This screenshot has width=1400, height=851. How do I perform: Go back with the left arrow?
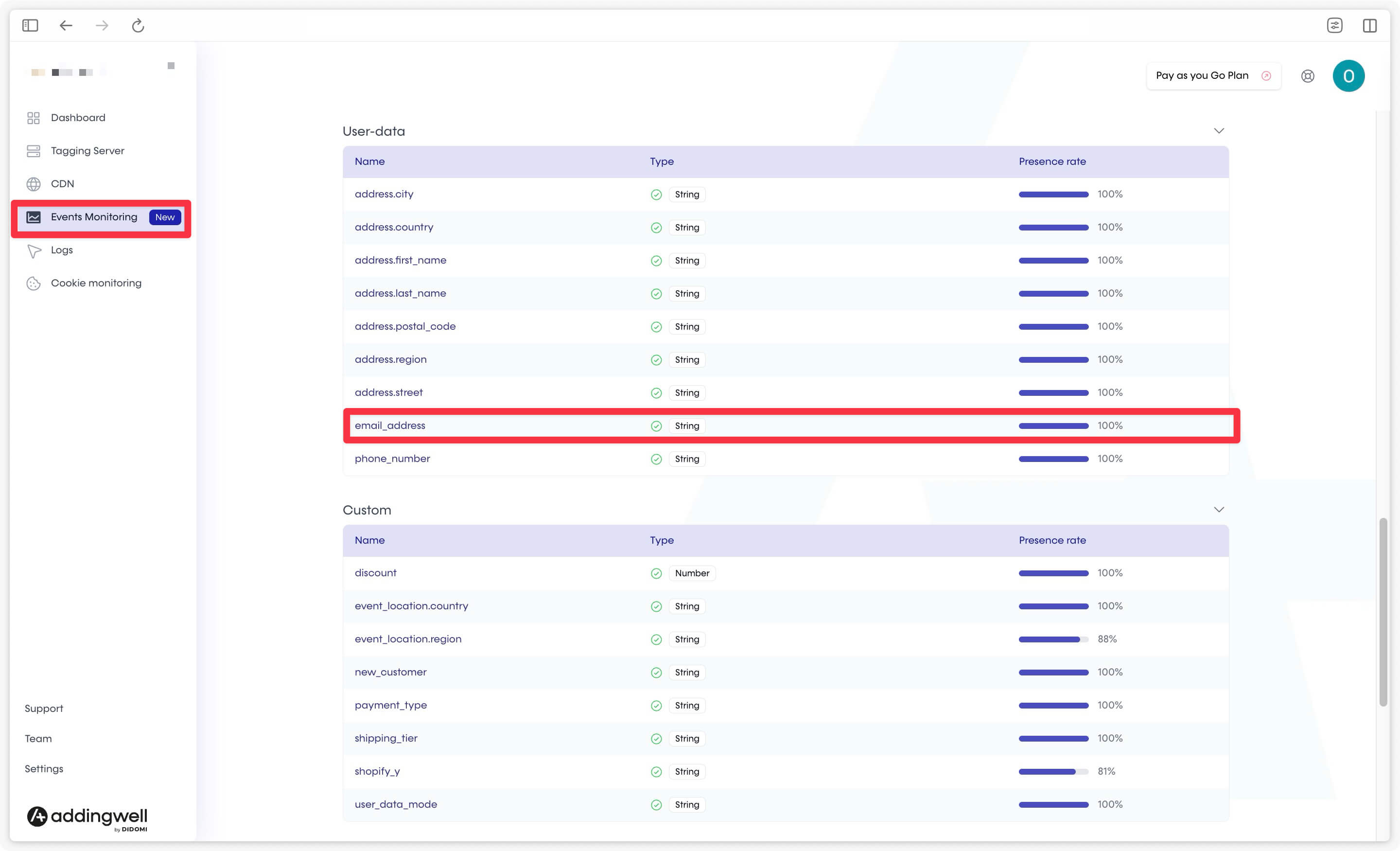click(66, 26)
